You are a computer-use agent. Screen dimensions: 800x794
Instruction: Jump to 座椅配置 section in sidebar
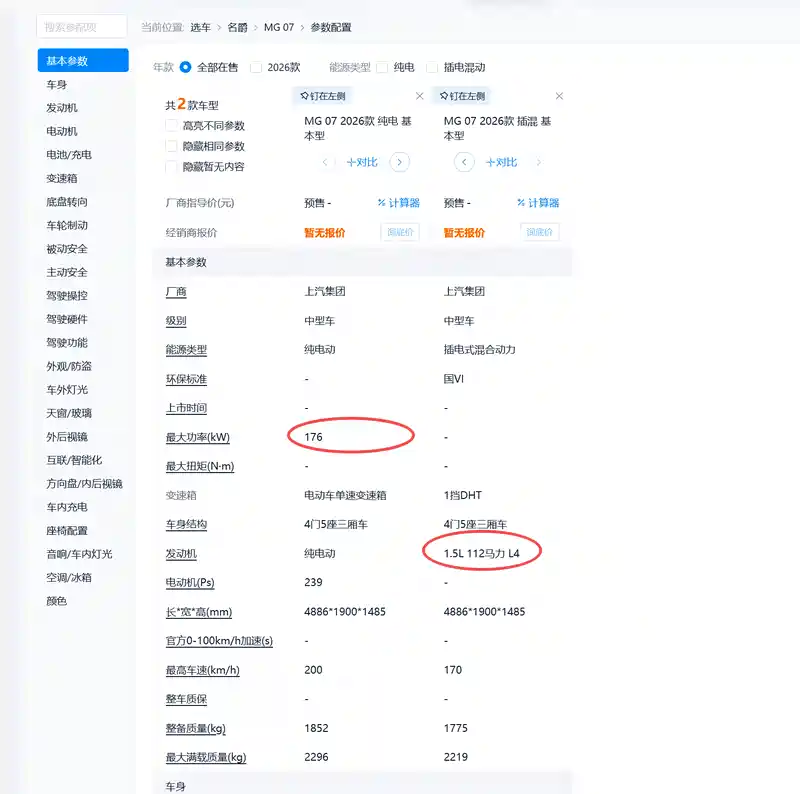pos(67,531)
